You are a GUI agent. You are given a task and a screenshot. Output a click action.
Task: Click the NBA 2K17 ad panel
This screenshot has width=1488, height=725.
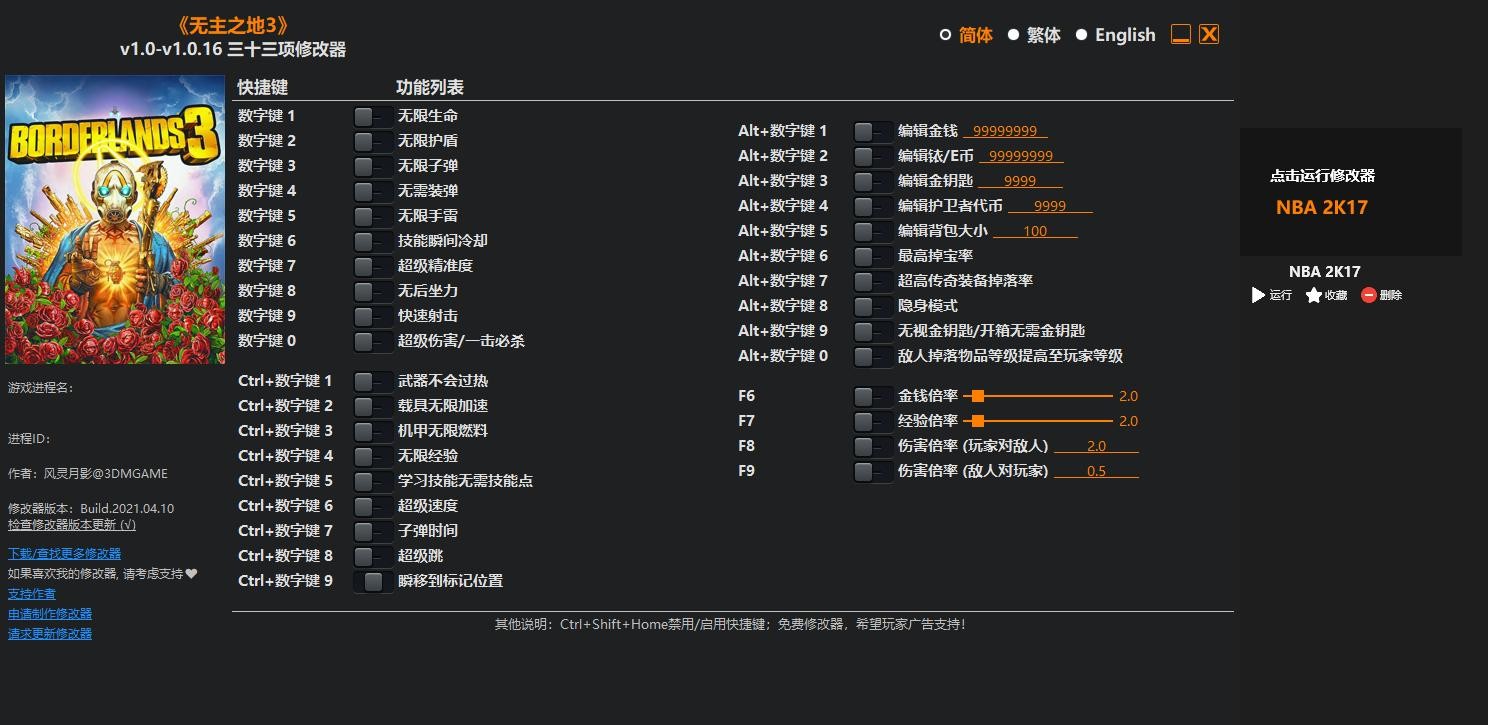tap(1351, 192)
